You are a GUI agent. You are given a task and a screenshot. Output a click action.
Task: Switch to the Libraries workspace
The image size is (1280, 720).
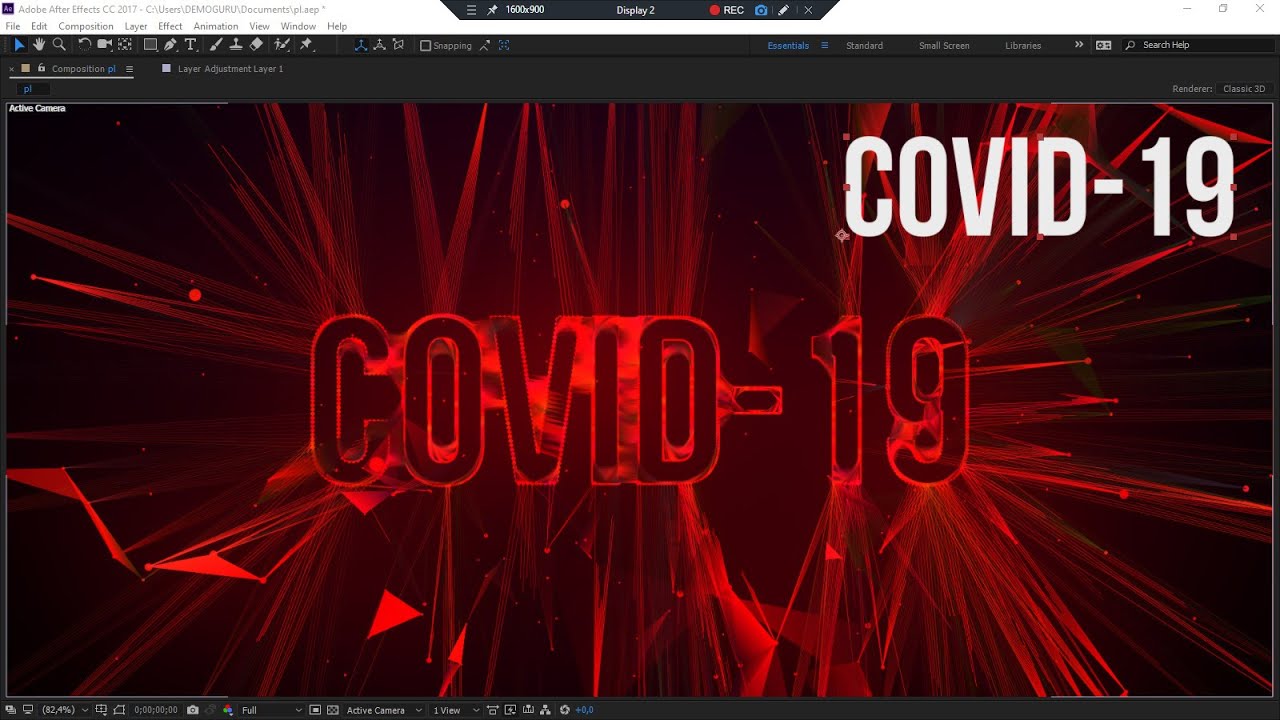click(x=1023, y=45)
